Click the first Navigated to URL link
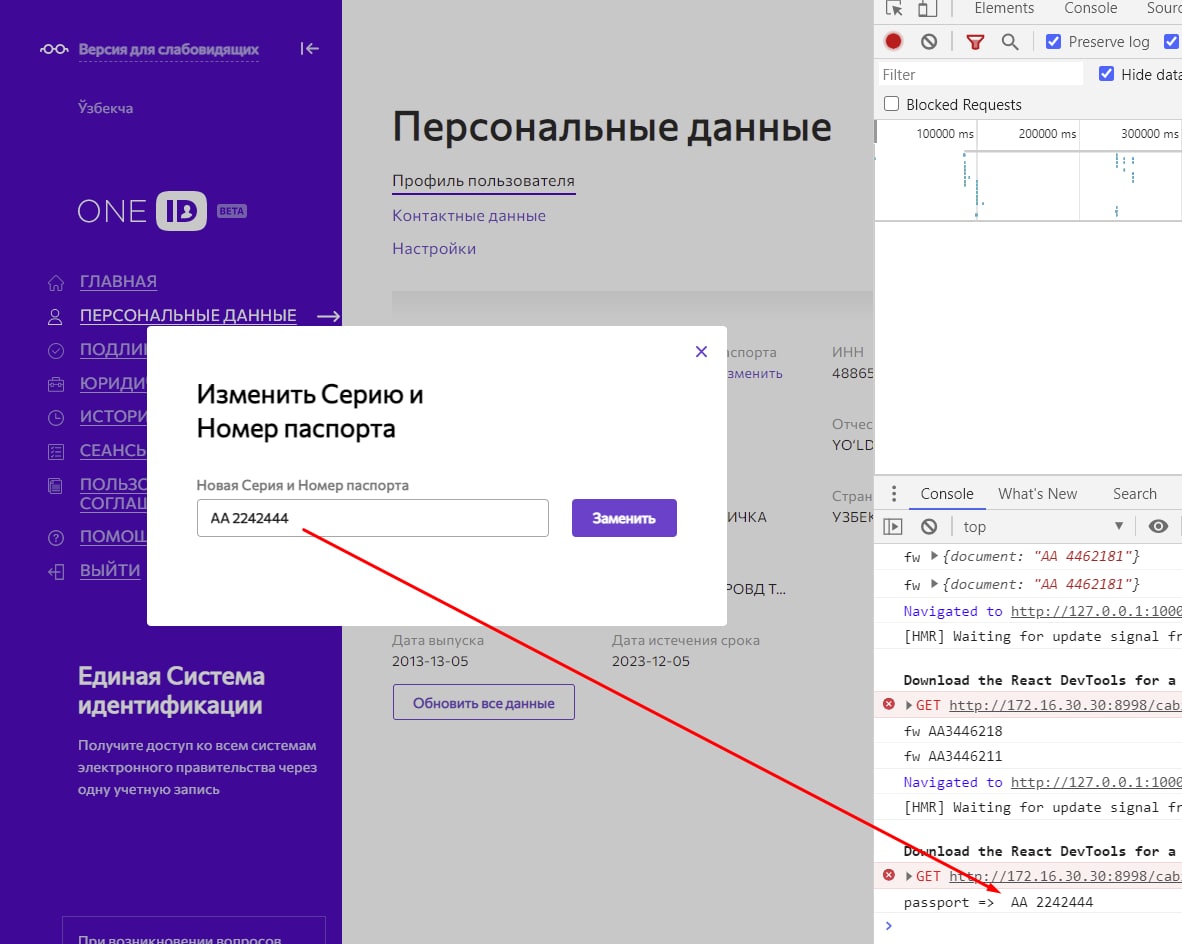 point(1096,611)
